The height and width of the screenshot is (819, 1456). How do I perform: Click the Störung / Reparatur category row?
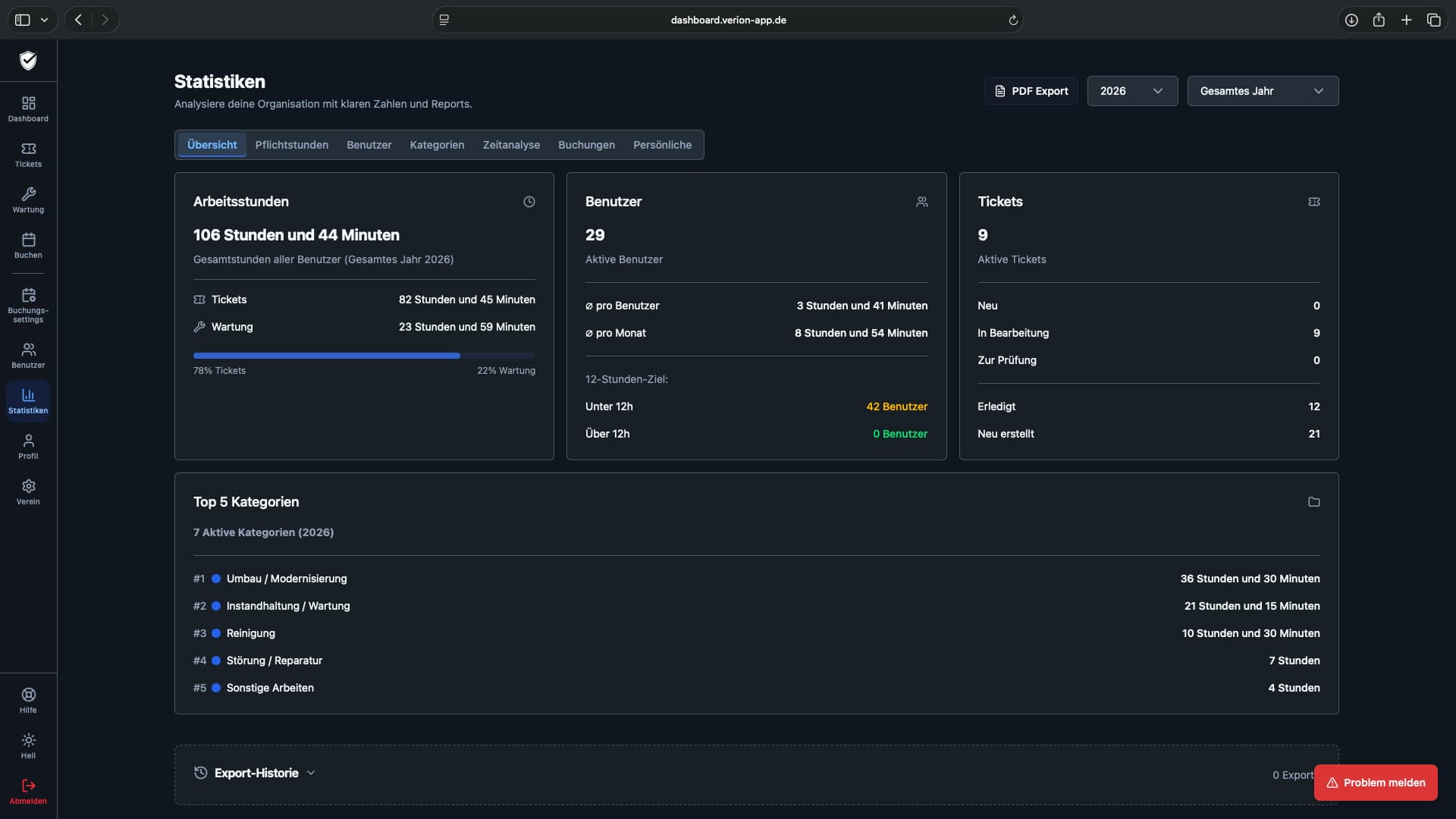[756, 661]
